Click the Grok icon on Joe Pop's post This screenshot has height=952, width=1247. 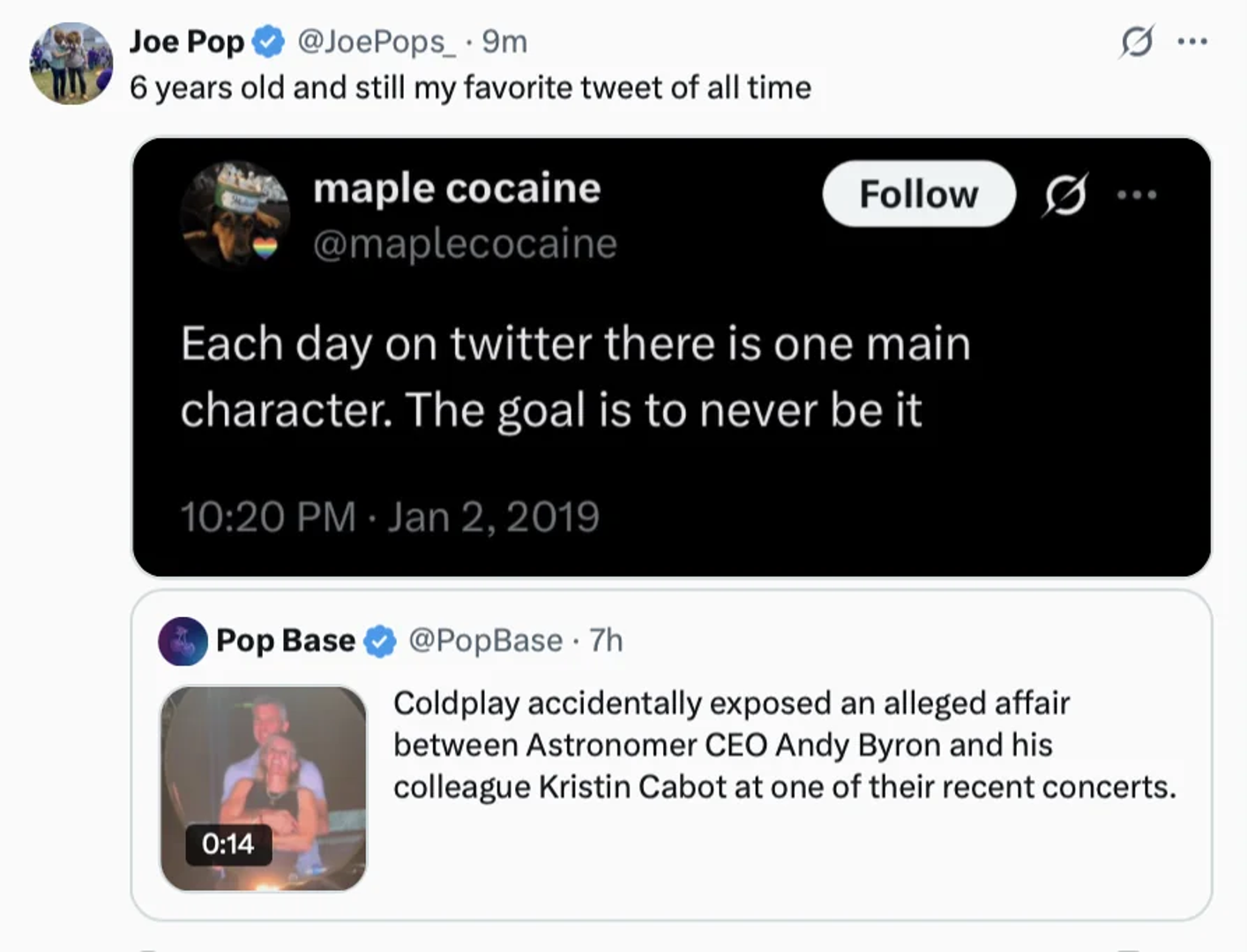(1137, 41)
